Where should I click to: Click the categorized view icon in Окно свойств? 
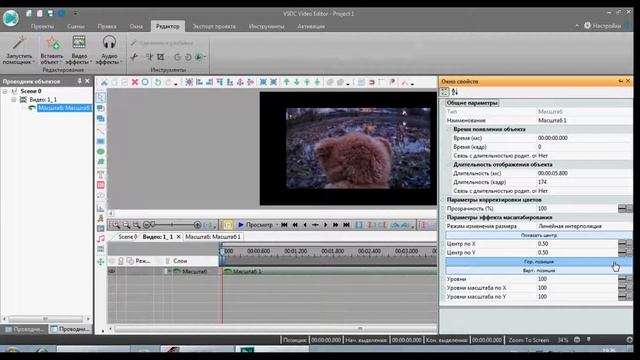coord(444,92)
